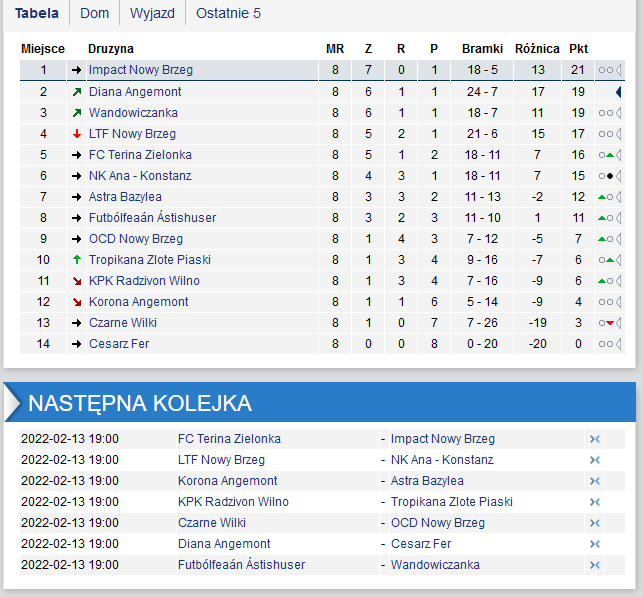Open the Ostatnie 5 tab

(x=228, y=13)
